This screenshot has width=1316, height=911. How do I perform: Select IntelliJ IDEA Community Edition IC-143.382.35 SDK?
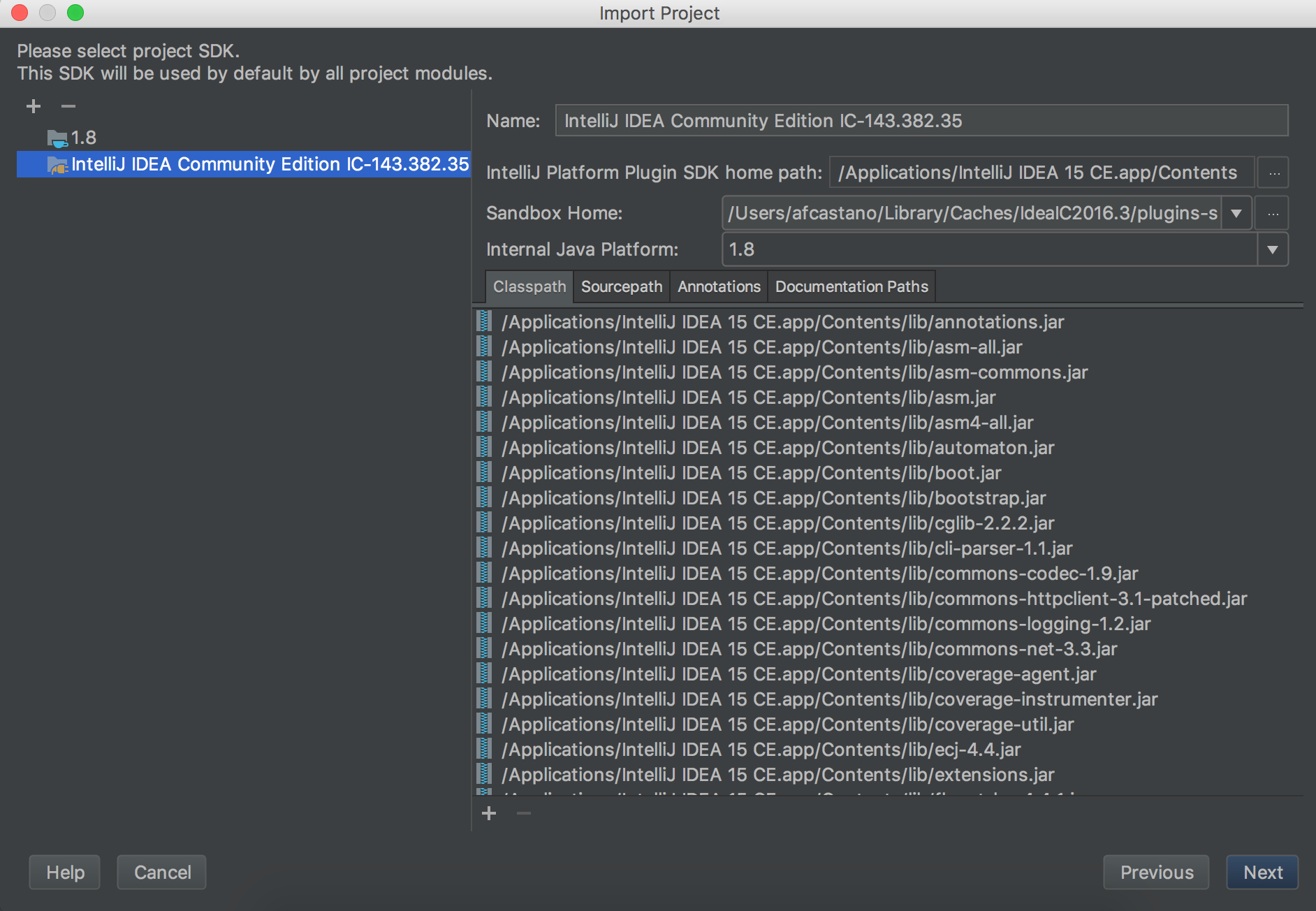[243, 164]
